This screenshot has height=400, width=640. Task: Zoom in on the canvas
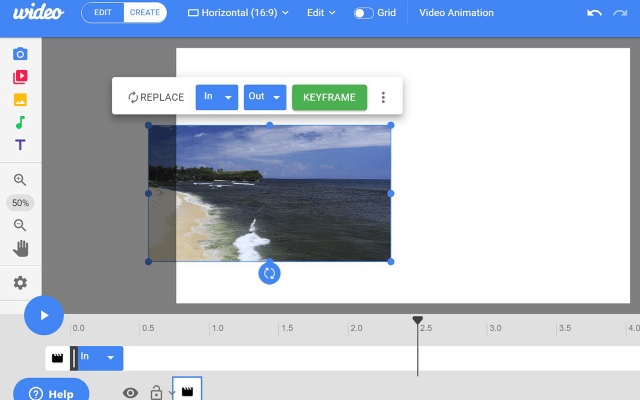pyautogui.click(x=20, y=180)
